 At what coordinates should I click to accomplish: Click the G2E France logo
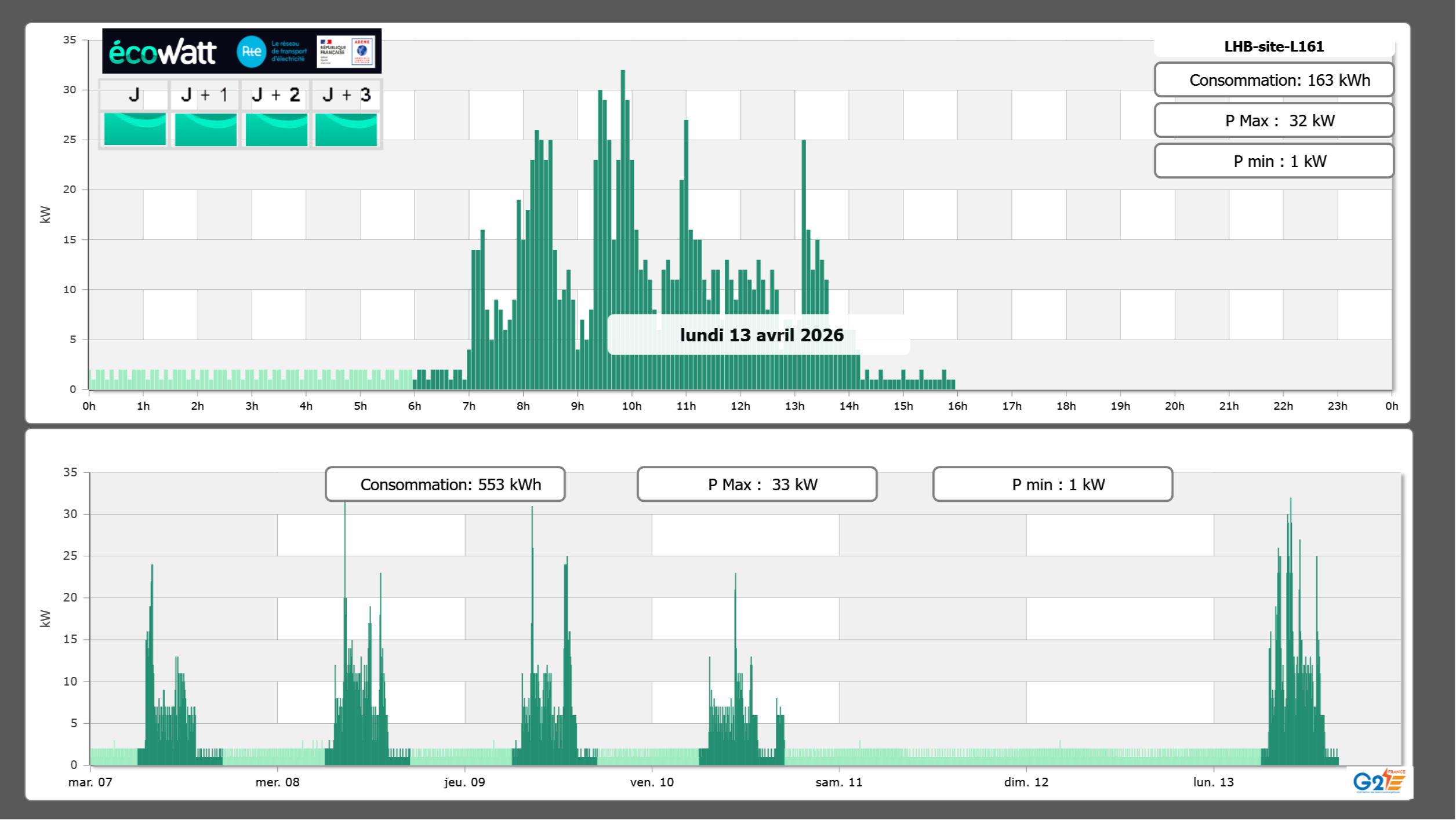pos(1379,781)
